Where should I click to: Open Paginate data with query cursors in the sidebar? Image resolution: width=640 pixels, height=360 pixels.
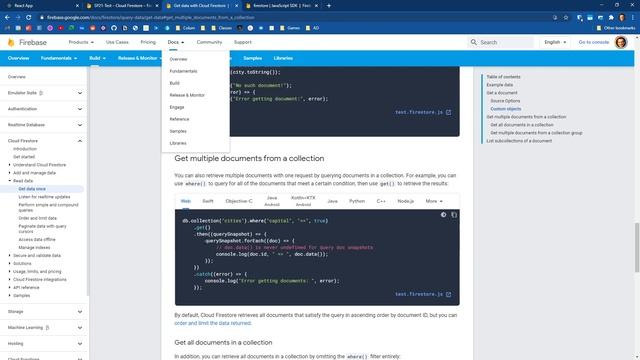pos(42,229)
